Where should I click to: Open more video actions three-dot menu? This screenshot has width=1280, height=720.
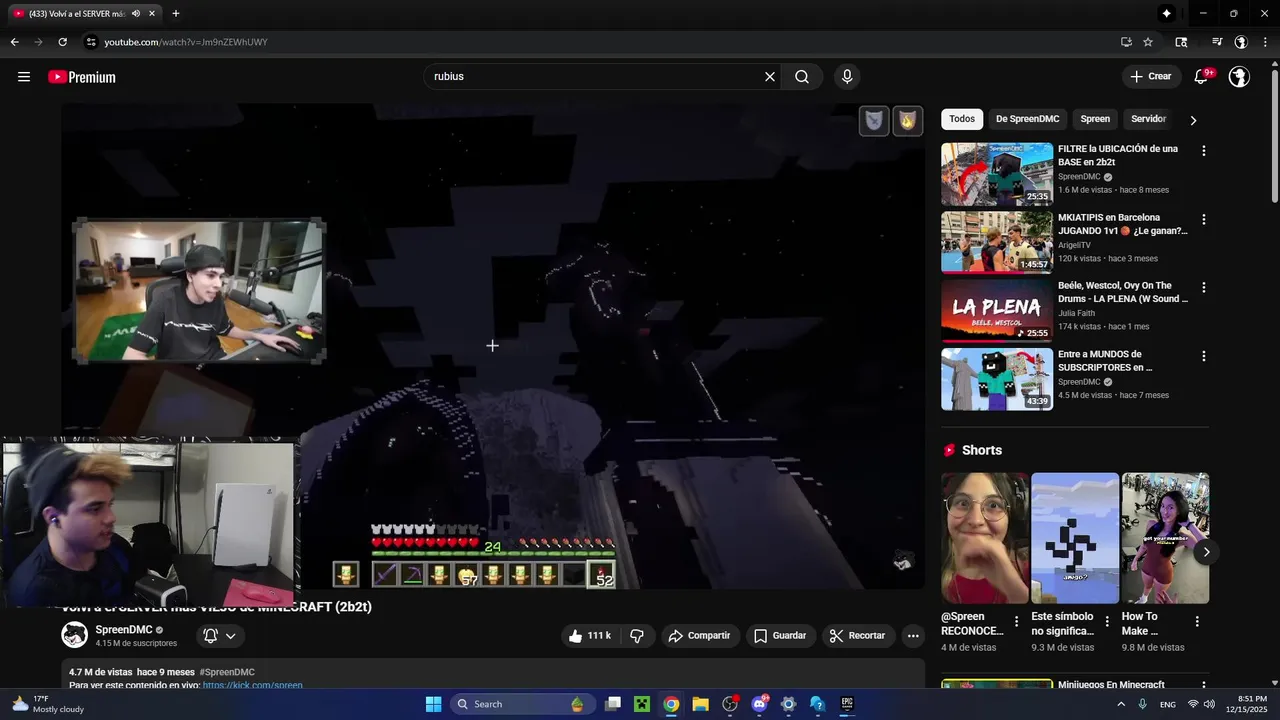point(912,636)
